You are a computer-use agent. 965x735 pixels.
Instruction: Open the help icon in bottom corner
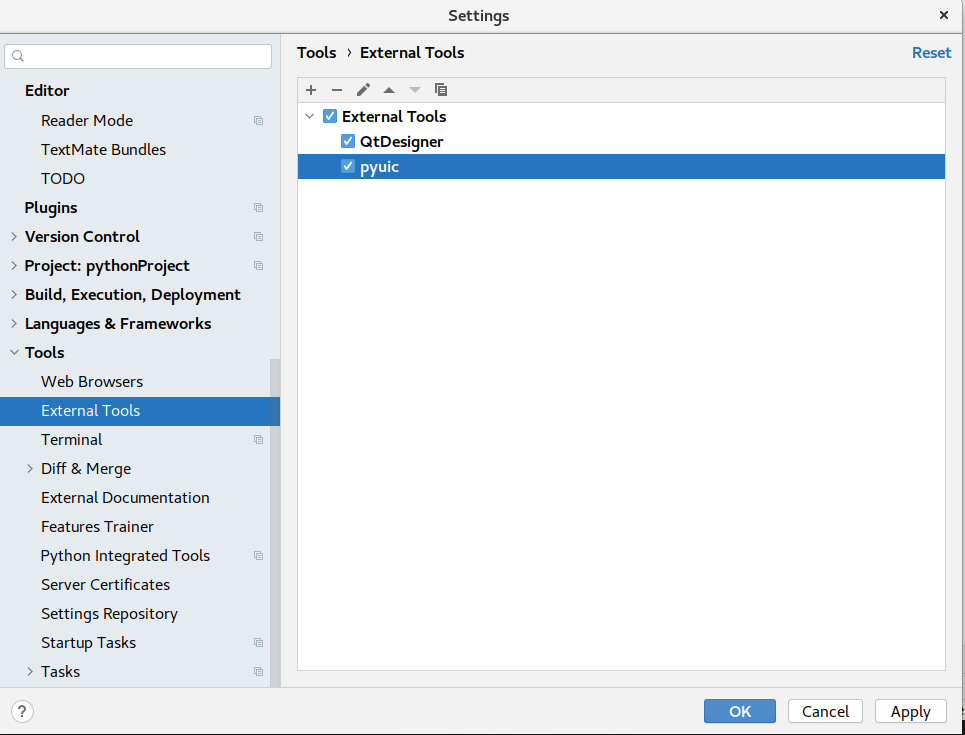coord(21,711)
